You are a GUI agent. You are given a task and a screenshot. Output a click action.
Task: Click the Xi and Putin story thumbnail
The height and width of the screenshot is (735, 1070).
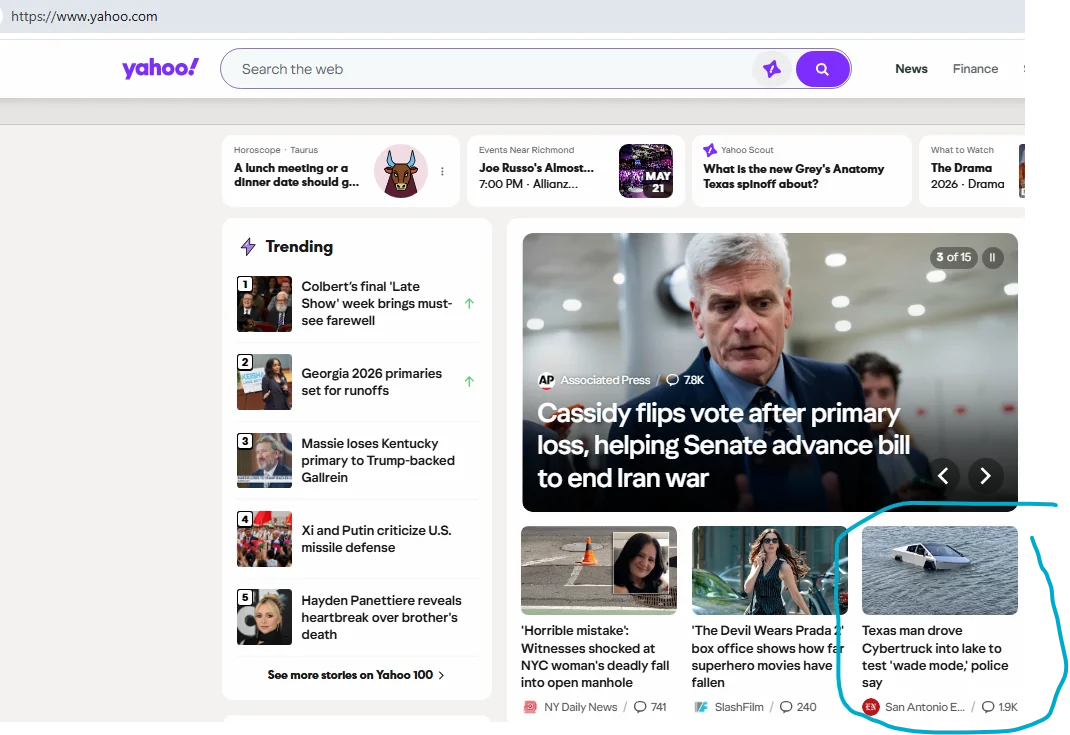(264, 538)
